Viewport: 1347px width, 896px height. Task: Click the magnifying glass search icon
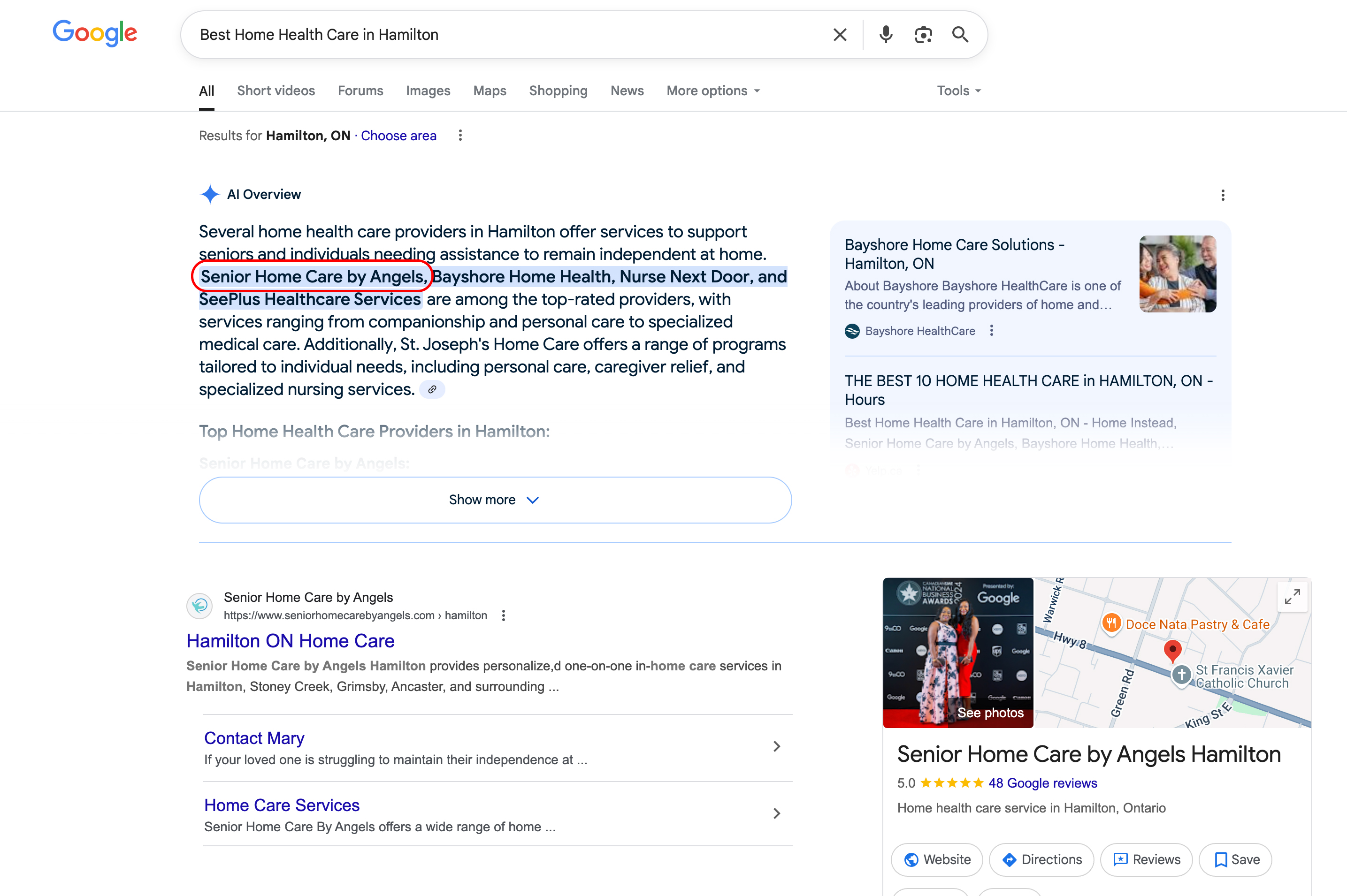960,35
